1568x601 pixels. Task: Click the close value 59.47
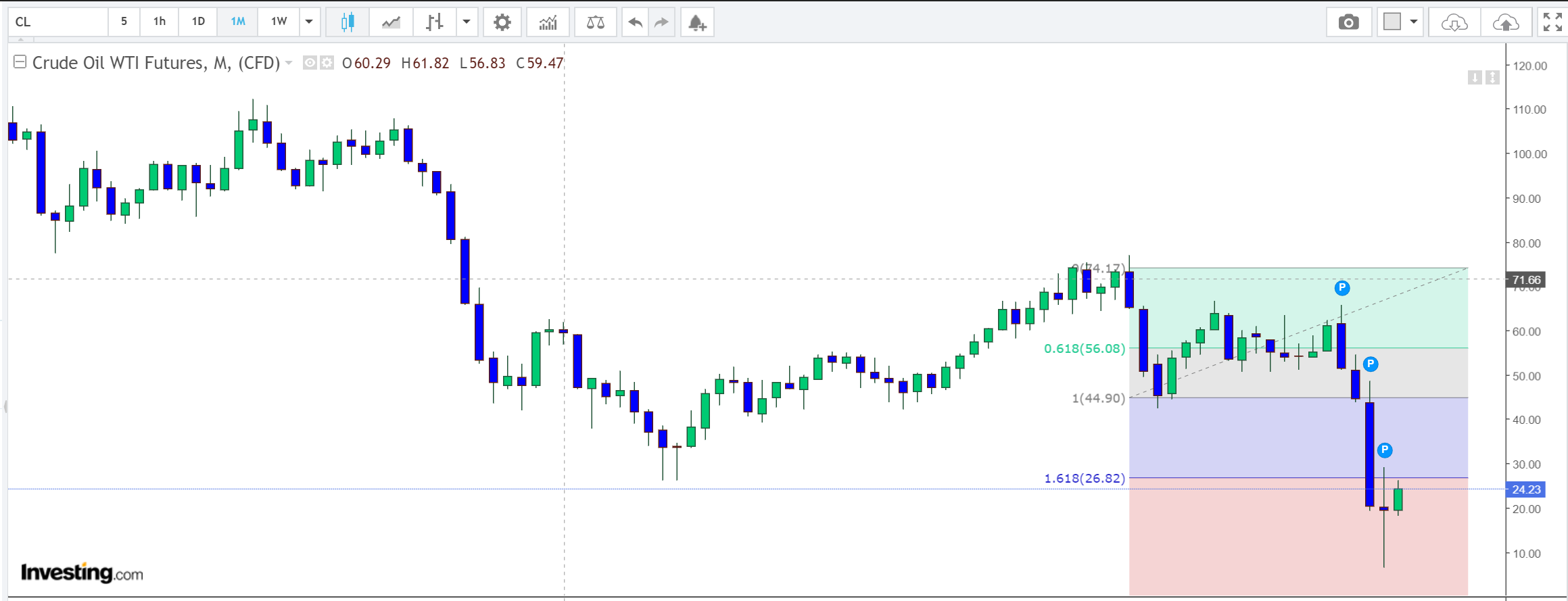coord(545,63)
